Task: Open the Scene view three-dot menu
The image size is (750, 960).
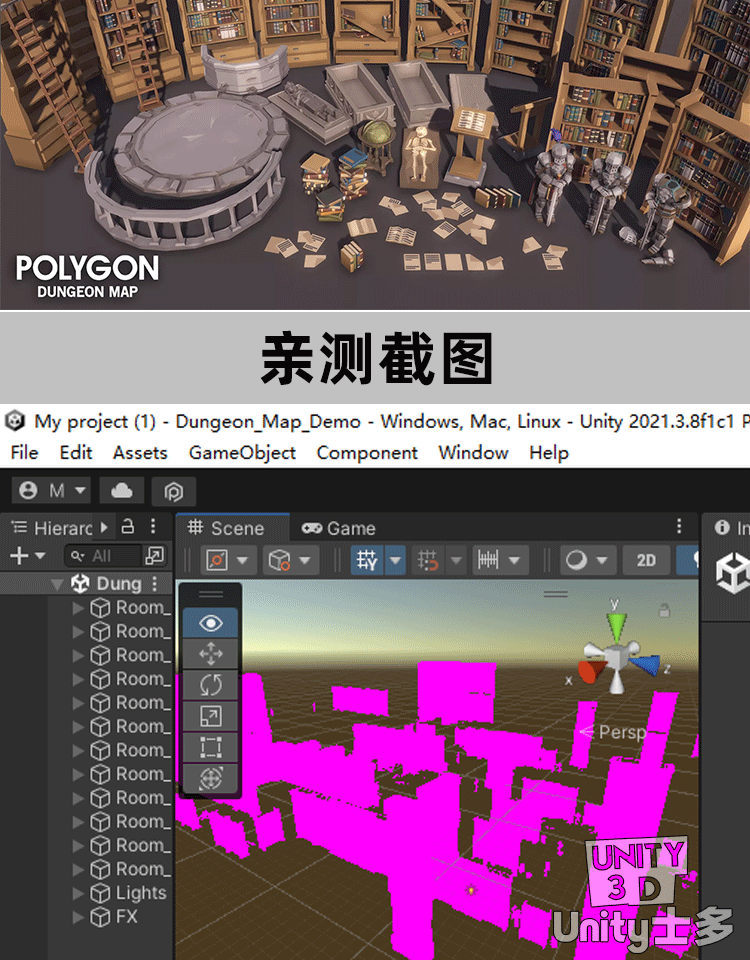Action: [678, 526]
